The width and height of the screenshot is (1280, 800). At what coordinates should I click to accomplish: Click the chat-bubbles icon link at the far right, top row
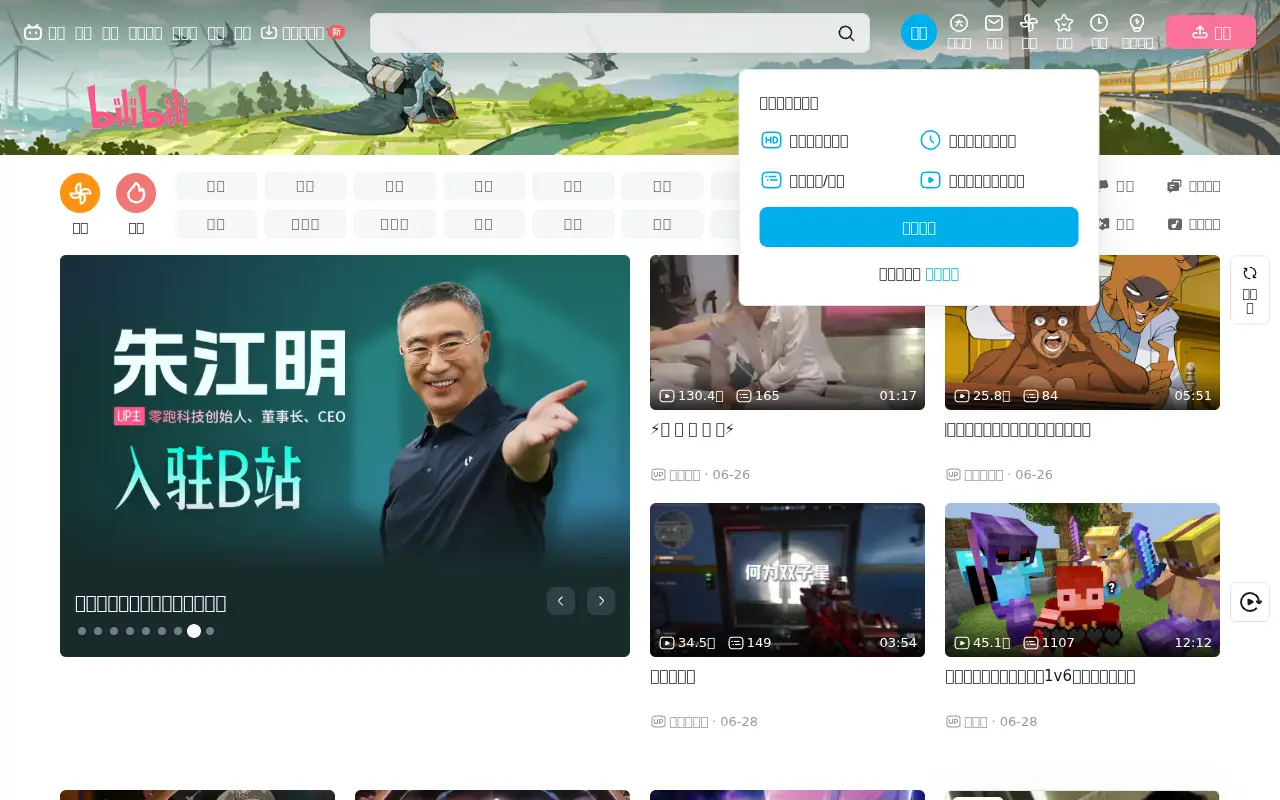[1194, 186]
